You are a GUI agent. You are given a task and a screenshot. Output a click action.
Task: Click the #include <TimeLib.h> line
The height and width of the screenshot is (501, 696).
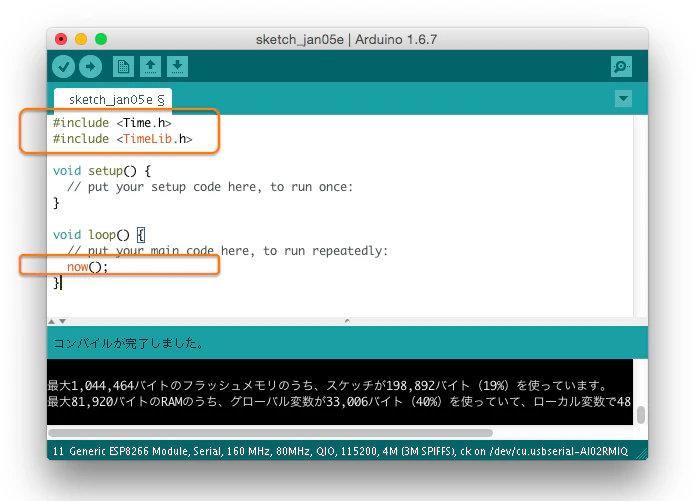[123, 139]
